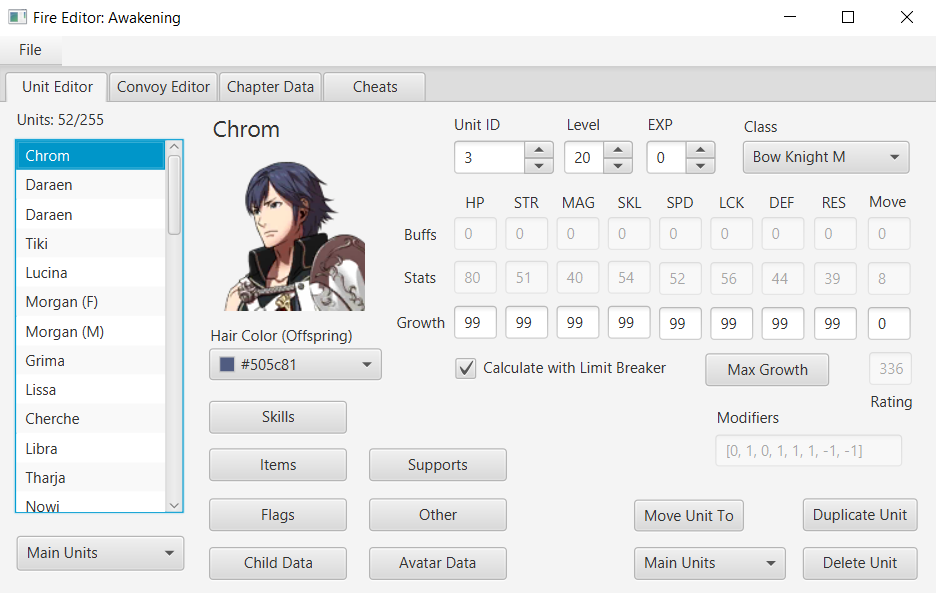Click the unit list scrollbar thumb
The image size is (936, 593).
174,195
